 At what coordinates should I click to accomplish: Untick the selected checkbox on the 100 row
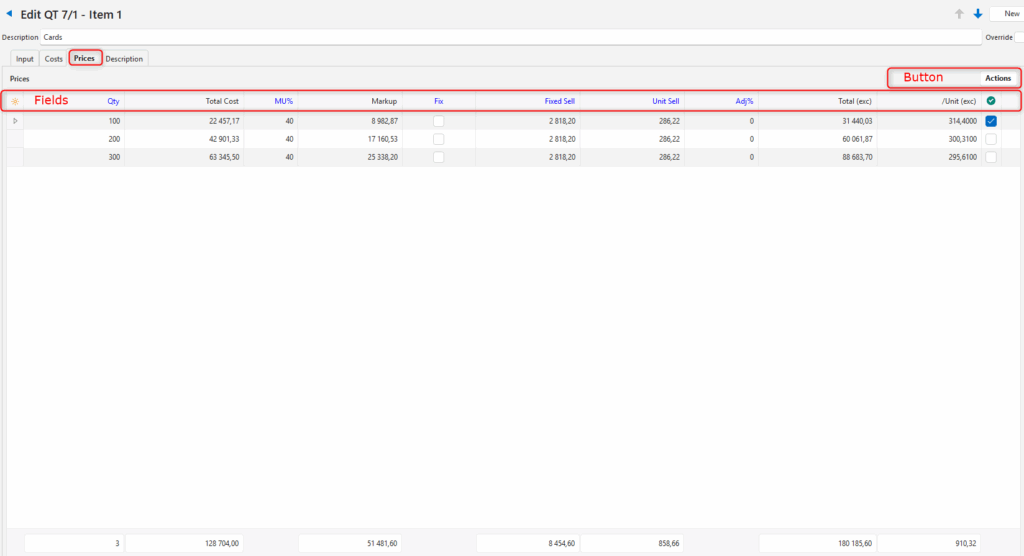990,121
